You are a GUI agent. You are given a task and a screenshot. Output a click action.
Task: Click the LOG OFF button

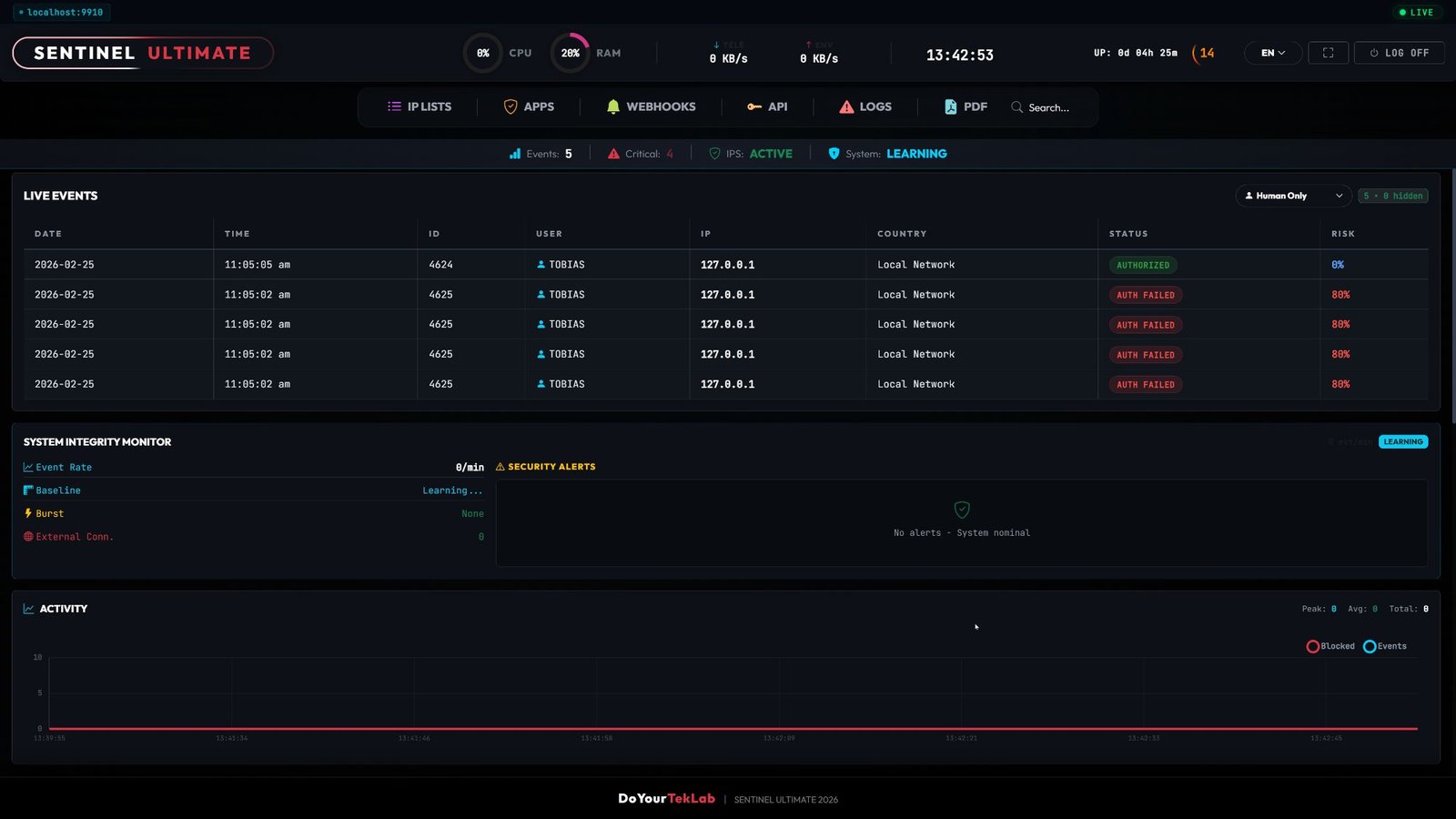pos(1399,53)
